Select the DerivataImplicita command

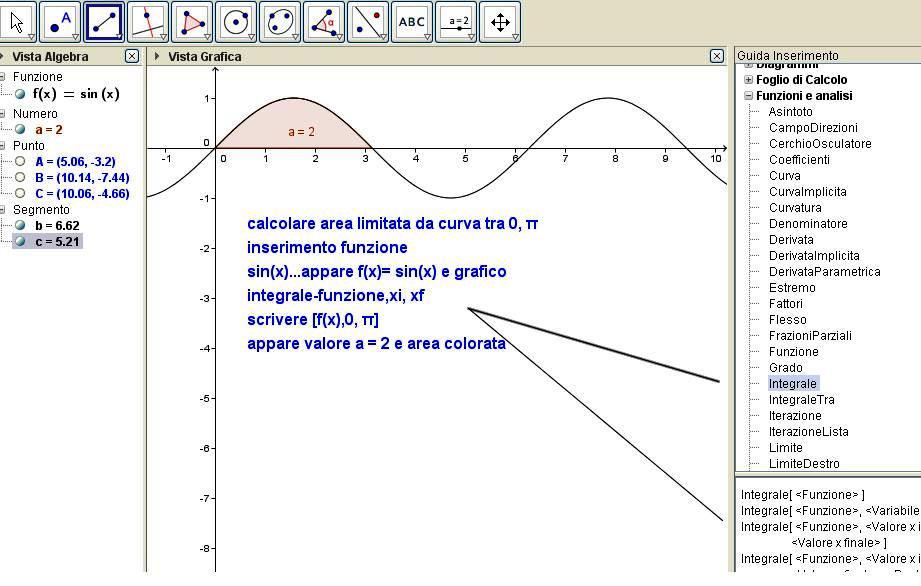814,255
